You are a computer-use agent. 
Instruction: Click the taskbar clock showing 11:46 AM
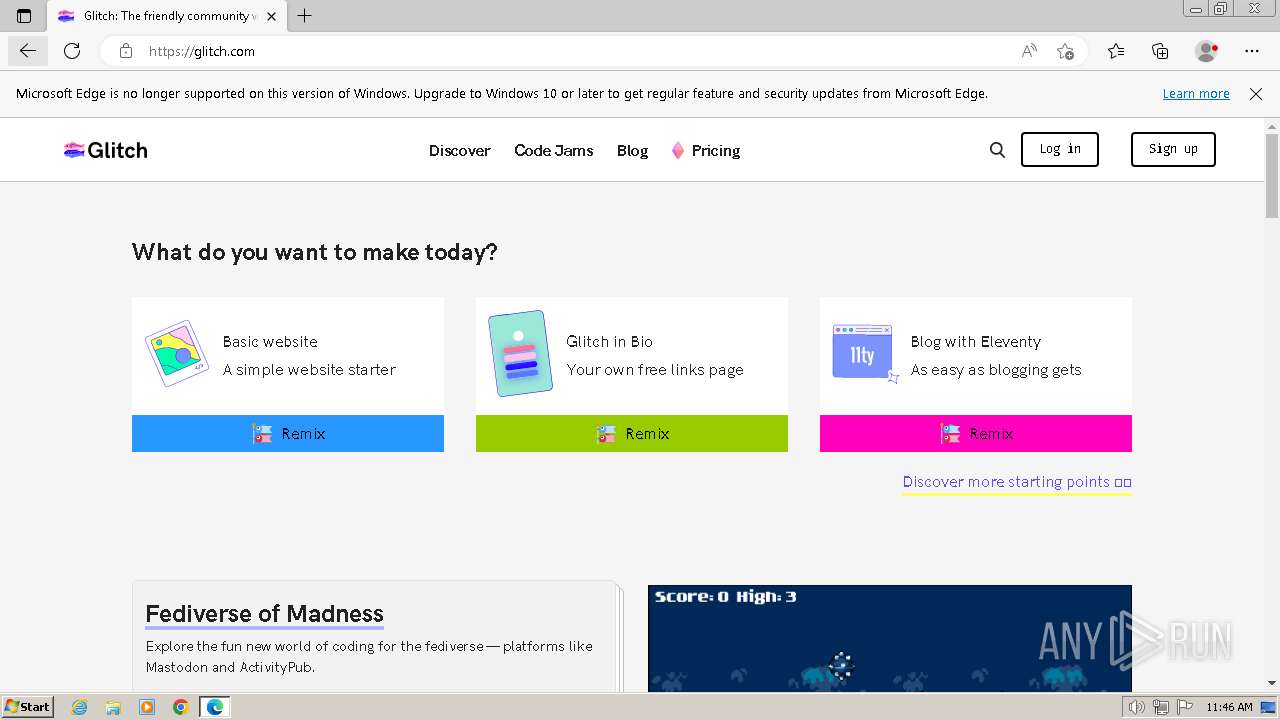(x=1229, y=707)
